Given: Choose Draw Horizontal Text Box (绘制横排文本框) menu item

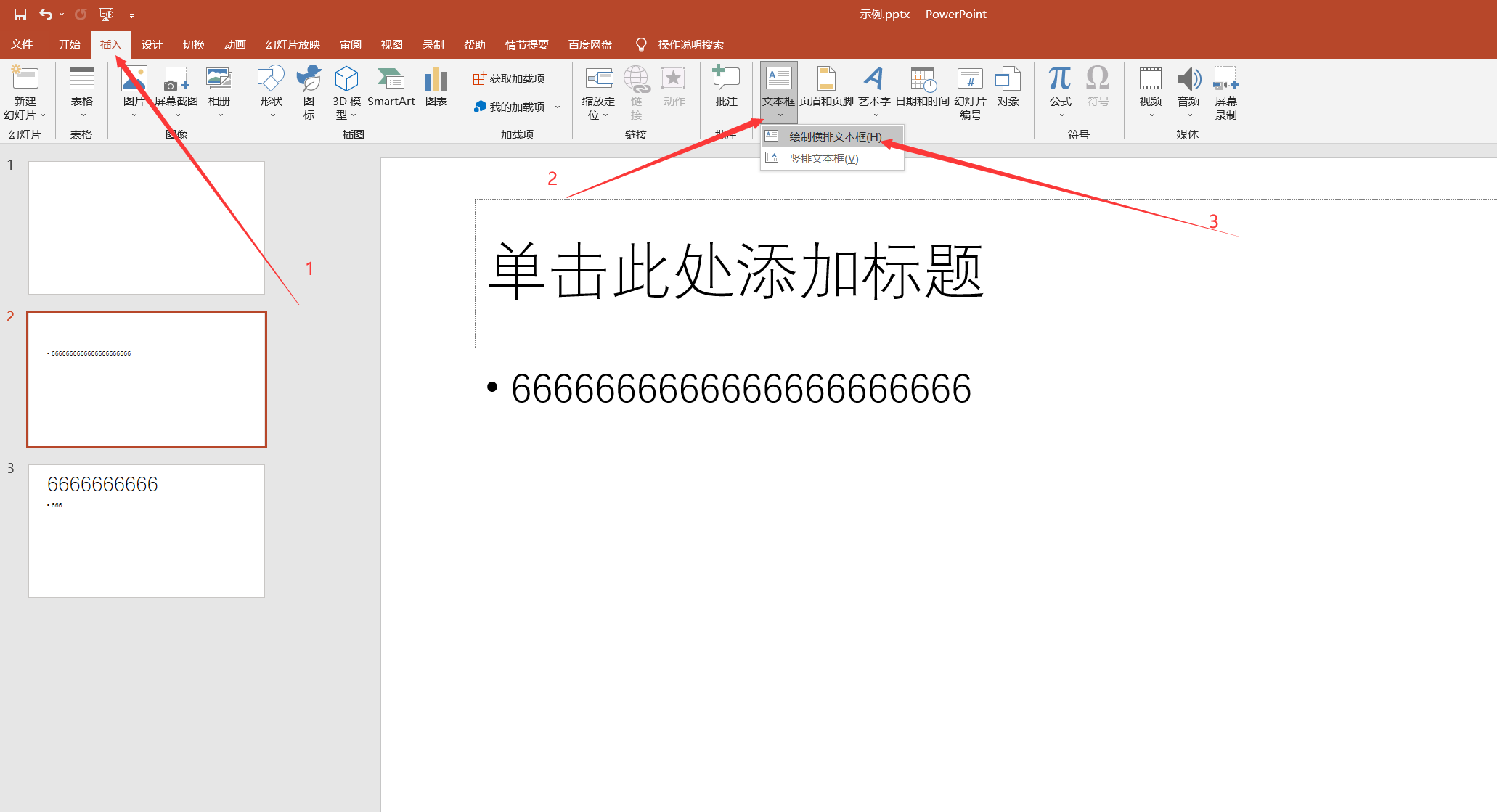Looking at the screenshot, I should click(835, 136).
